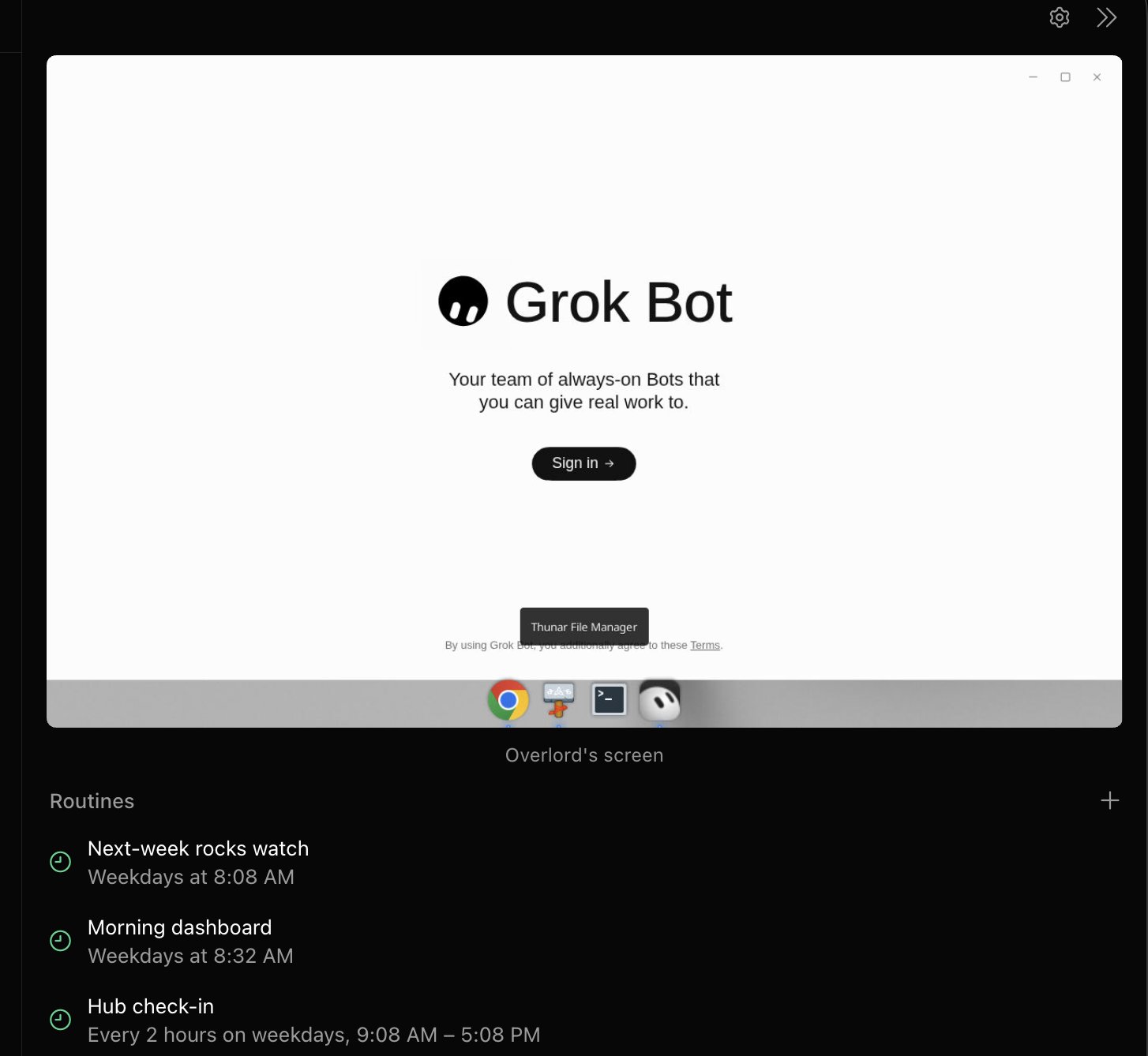Maximize the Grok Bot window
This screenshot has height=1056, width=1148.
tap(1065, 77)
